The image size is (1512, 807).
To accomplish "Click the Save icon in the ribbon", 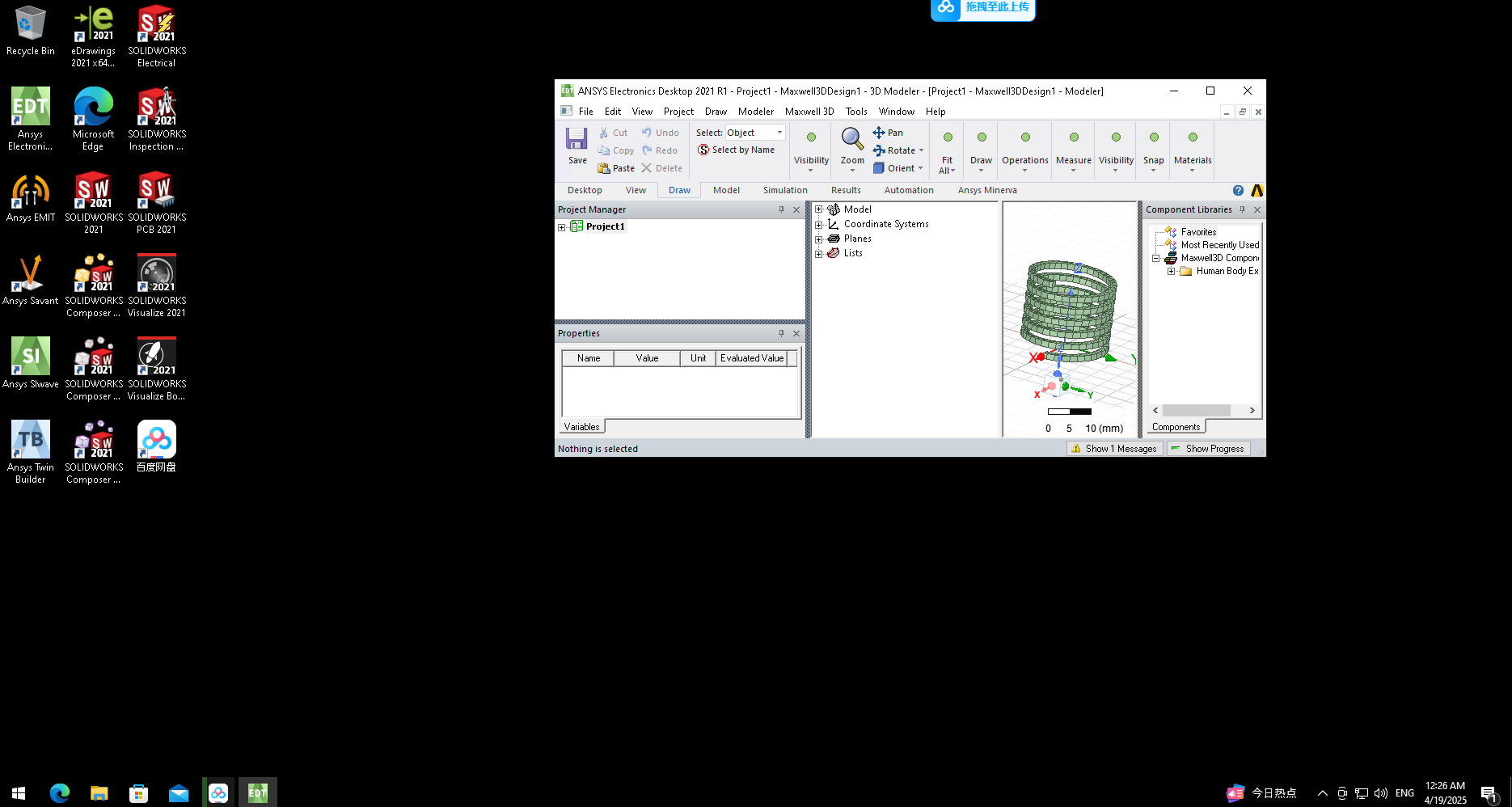I will [577, 139].
